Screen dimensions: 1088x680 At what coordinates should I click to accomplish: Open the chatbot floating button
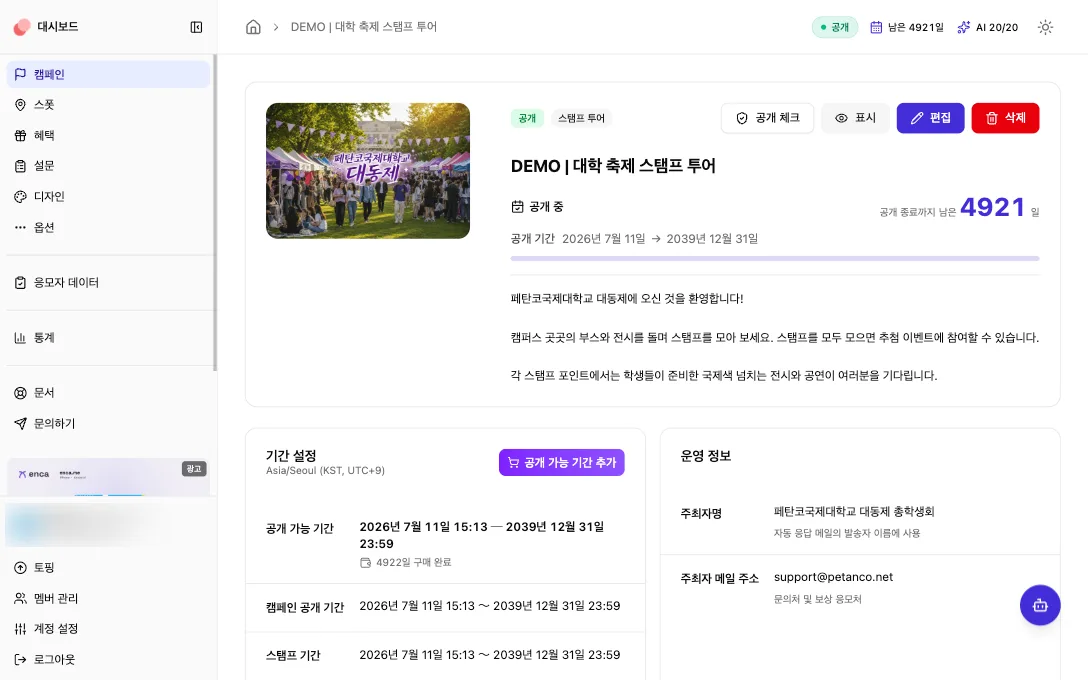coord(1039,605)
